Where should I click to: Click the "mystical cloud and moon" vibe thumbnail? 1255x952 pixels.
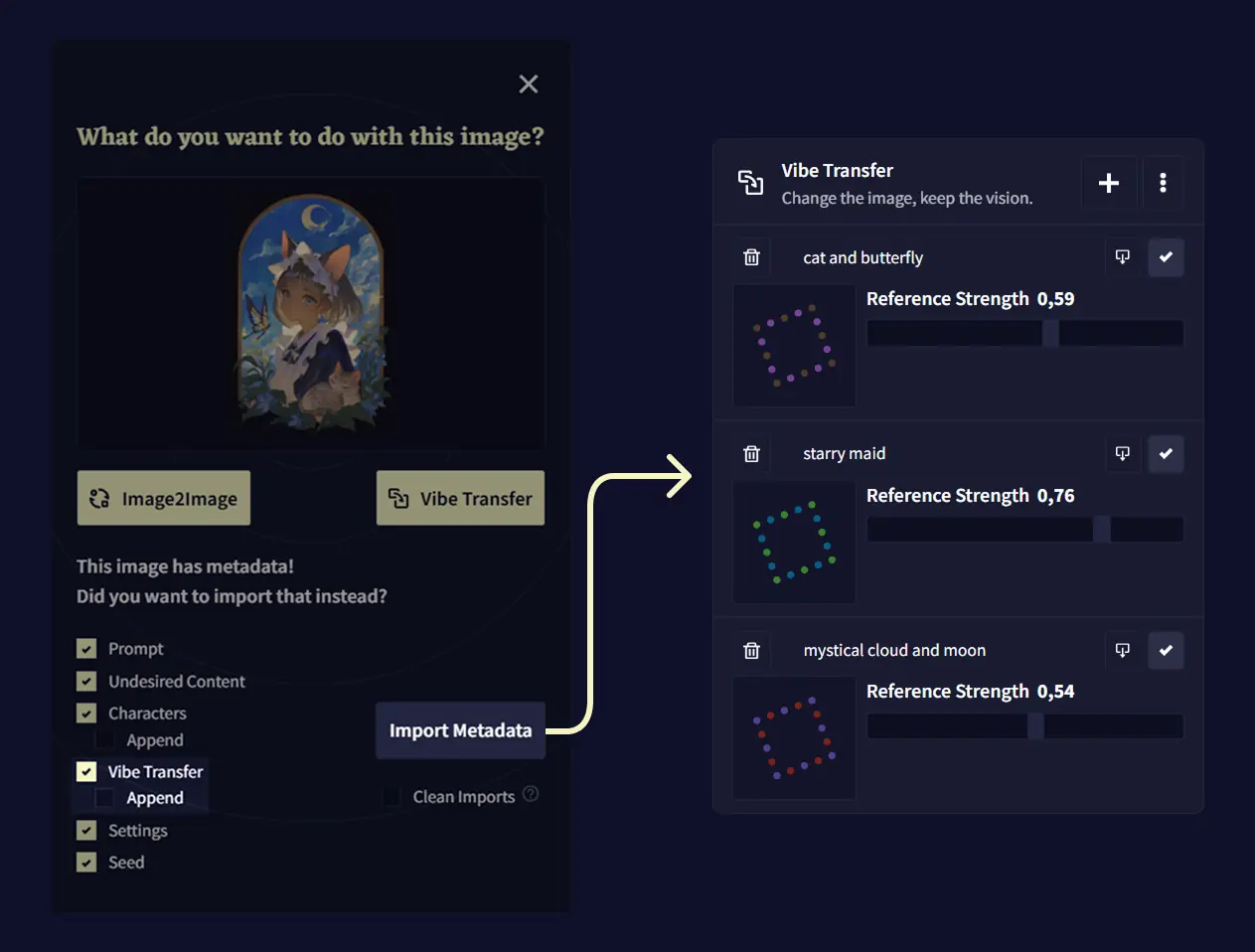pyautogui.click(x=794, y=738)
